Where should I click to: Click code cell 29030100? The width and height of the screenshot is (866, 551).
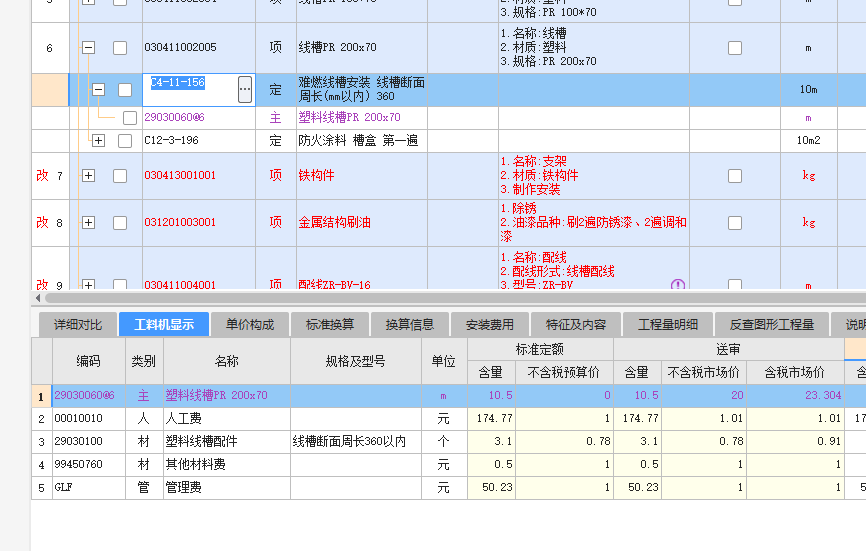pyautogui.click(x=88, y=442)
